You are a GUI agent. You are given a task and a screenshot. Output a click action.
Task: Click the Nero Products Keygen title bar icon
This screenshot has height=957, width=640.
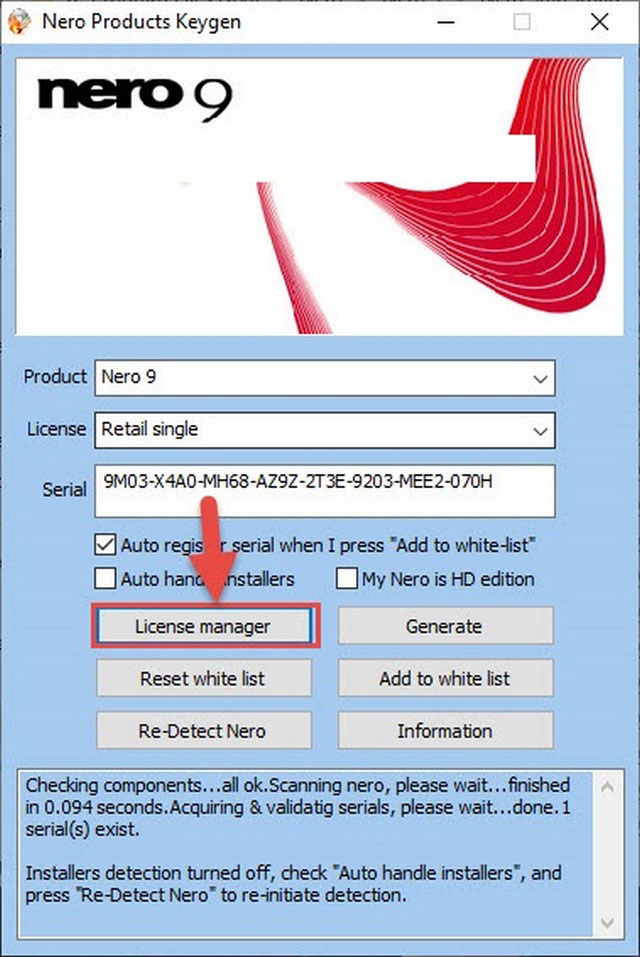pyautogui.click(x=17, y=21)
